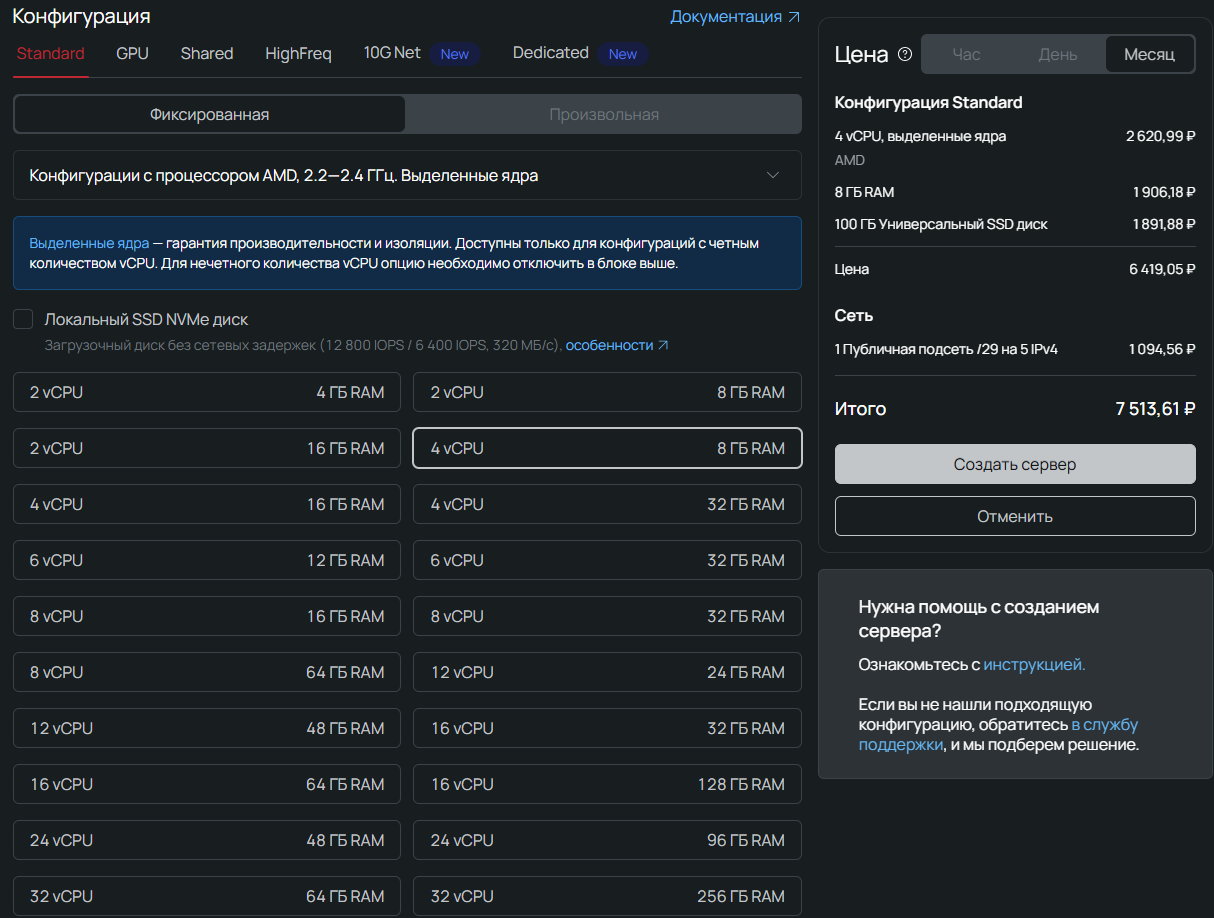Pick the 16 vCPU 128 ГБ RAM configuration

(607, 785)
